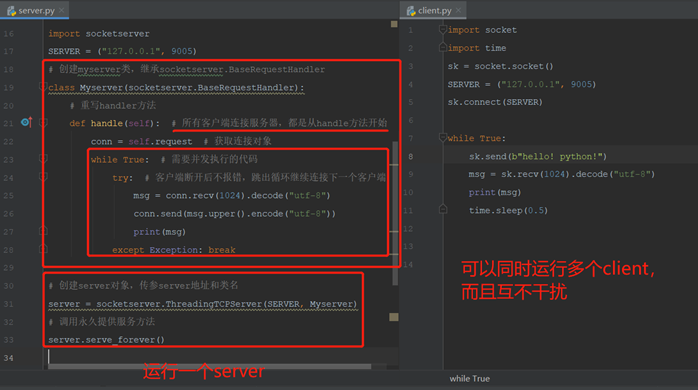Jump to the lower warning stripe mark in server.py
The width and height of the screenshot is (698, 390).
(394, 317)
